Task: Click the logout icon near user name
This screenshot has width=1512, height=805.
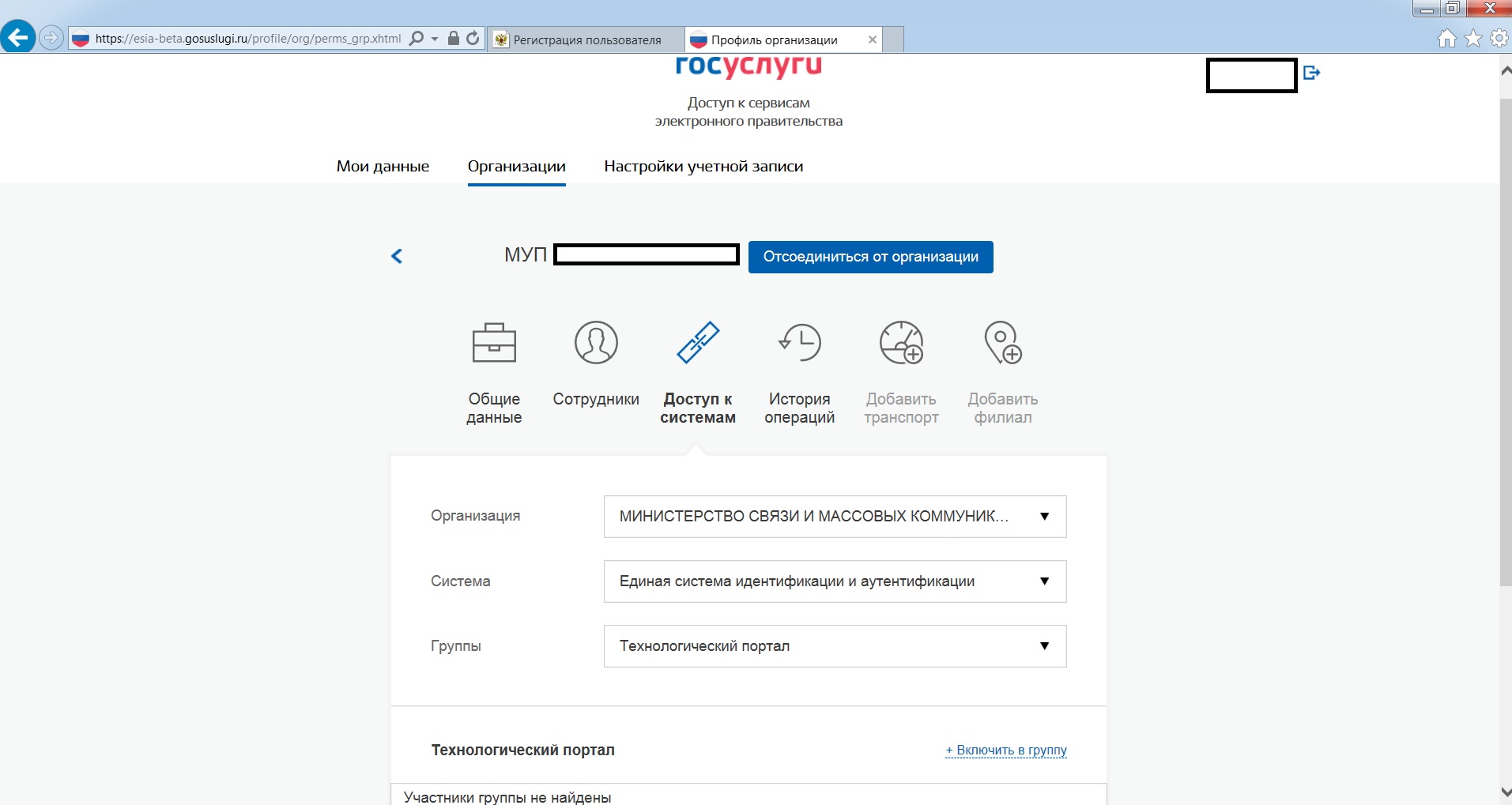Action: pyautogui.click(x=1312, y=73)
